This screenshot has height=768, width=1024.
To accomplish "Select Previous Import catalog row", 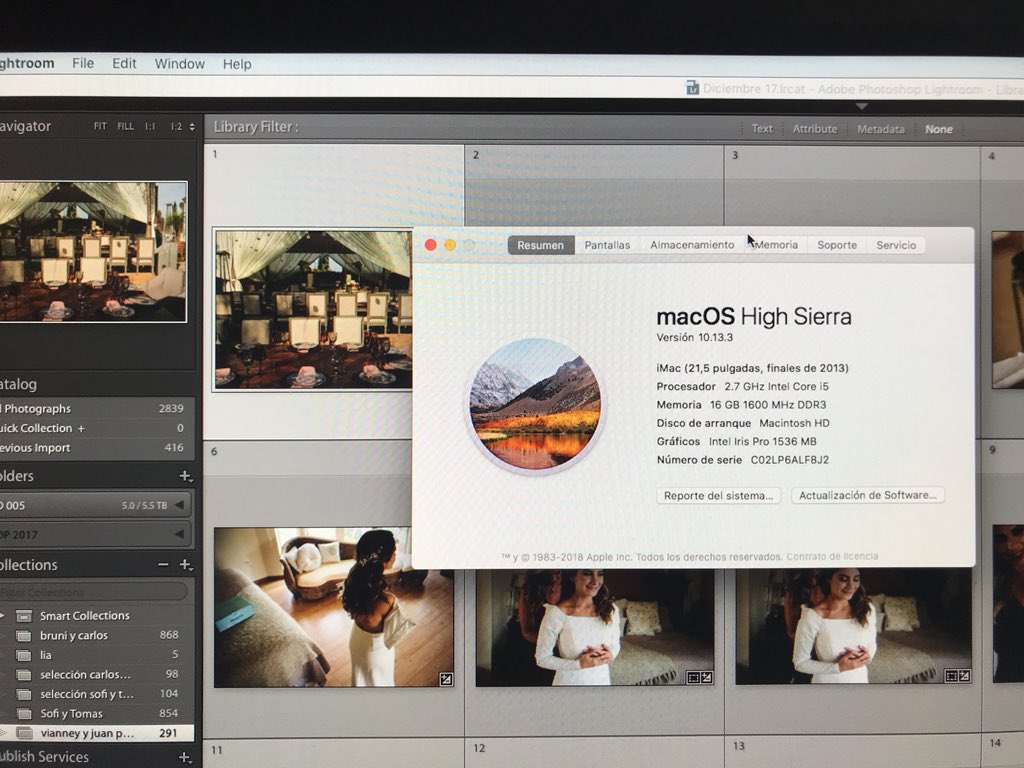I will 97,447.
